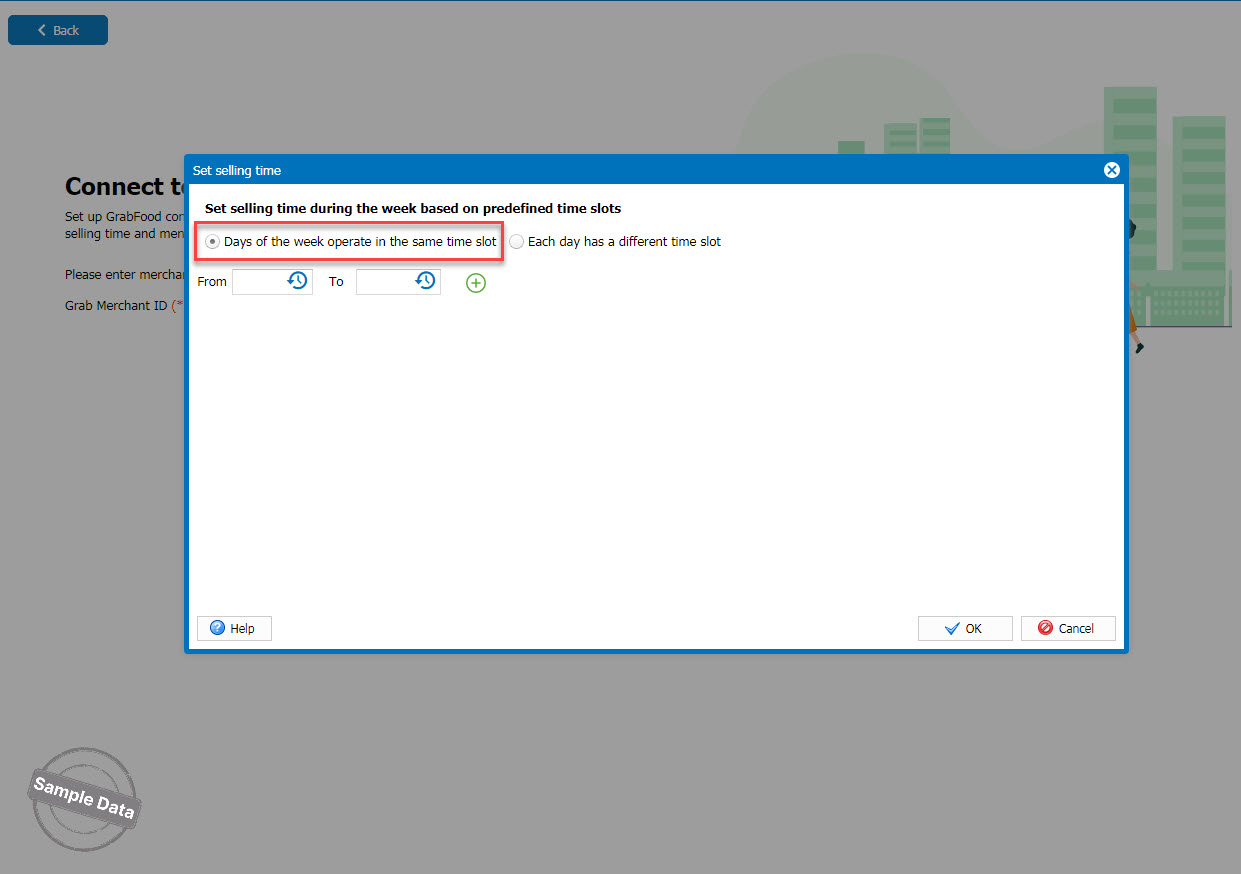Open the To time picker clock icon
Screen dimensions: 1241x874
[x=425, y=281]
